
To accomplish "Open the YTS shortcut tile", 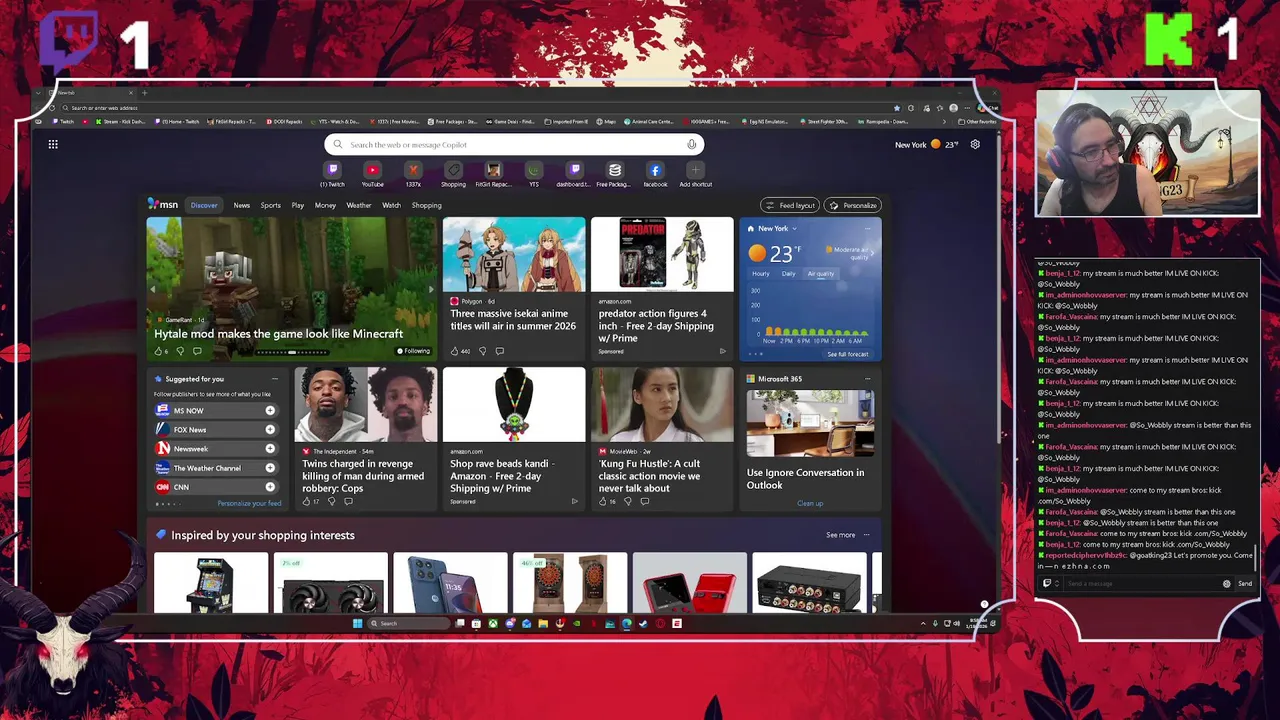I will point(534,174).
